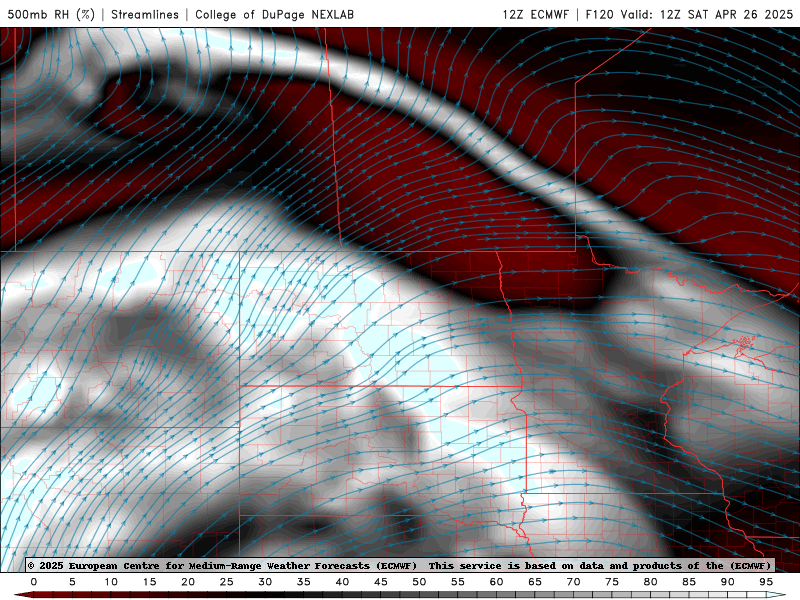Click the '35' color scale label
This screenshot has height=600, width=800.
pyautogui.click(x=304, y=582)
